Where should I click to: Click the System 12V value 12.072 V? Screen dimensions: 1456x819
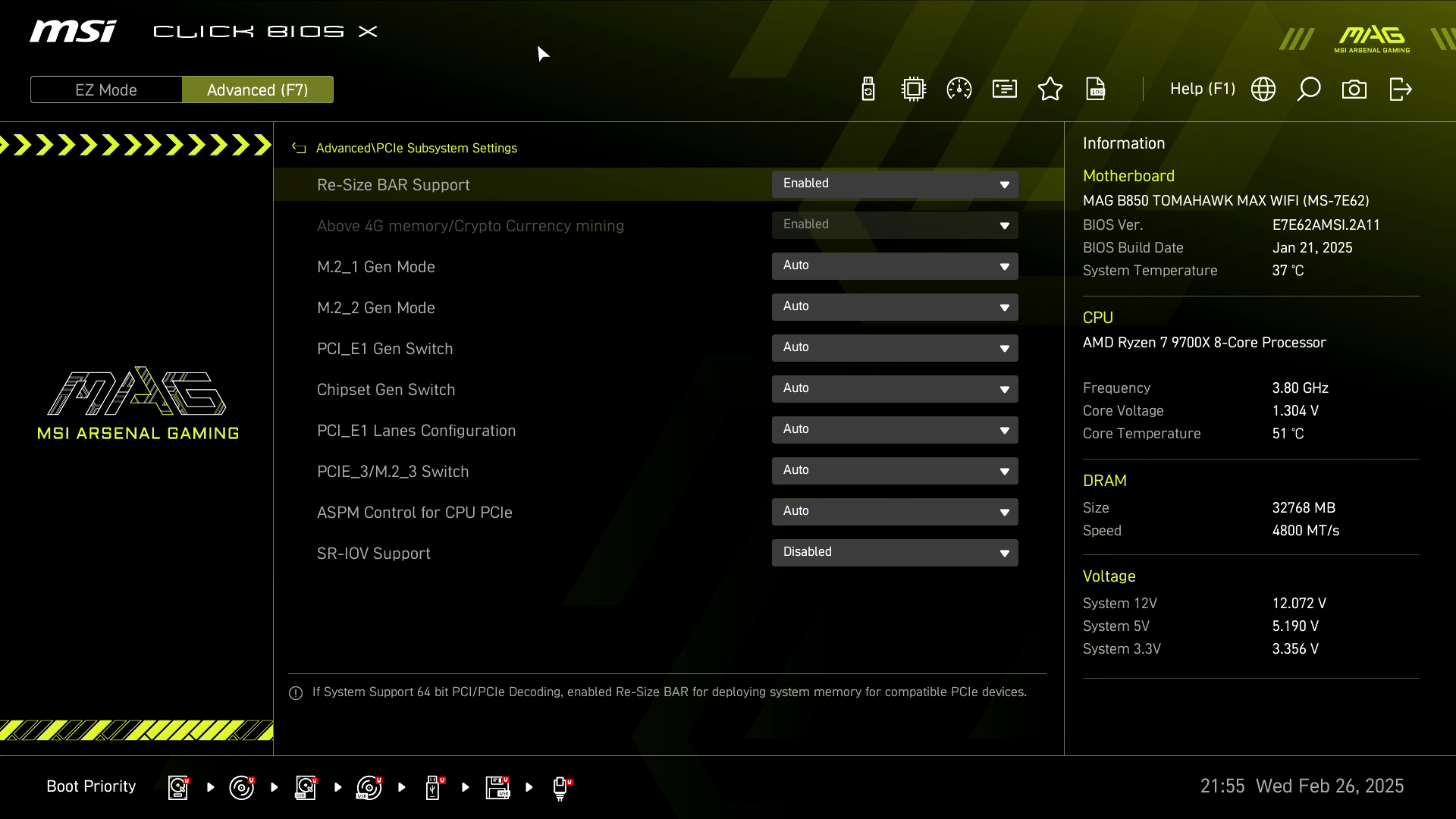coord(1298,604)
